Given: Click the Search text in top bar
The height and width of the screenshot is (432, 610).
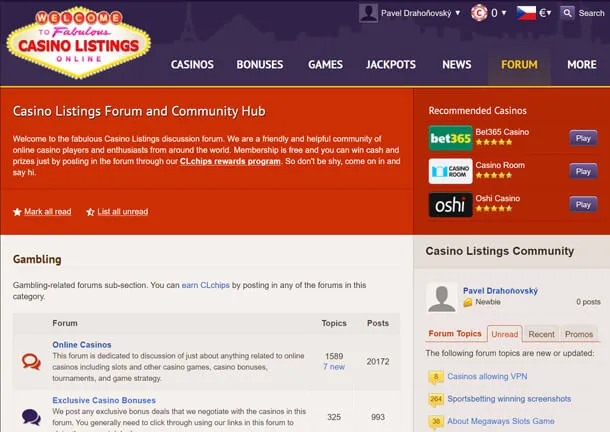Looking at the screenshot, I should point(591,13).
